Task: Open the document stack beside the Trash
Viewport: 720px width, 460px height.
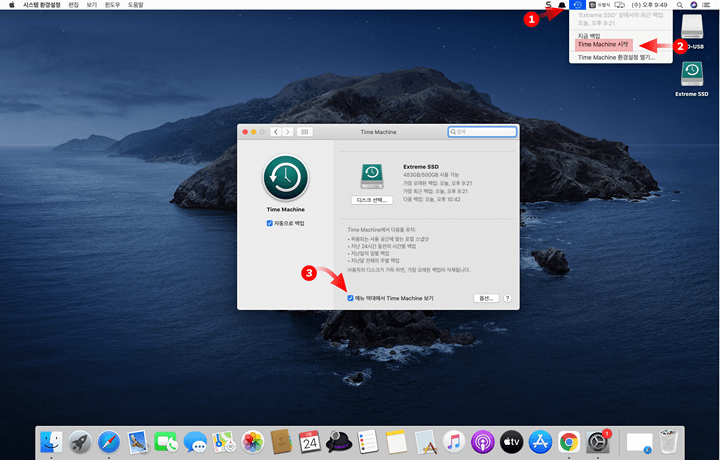Action: (x=640, y=443)
